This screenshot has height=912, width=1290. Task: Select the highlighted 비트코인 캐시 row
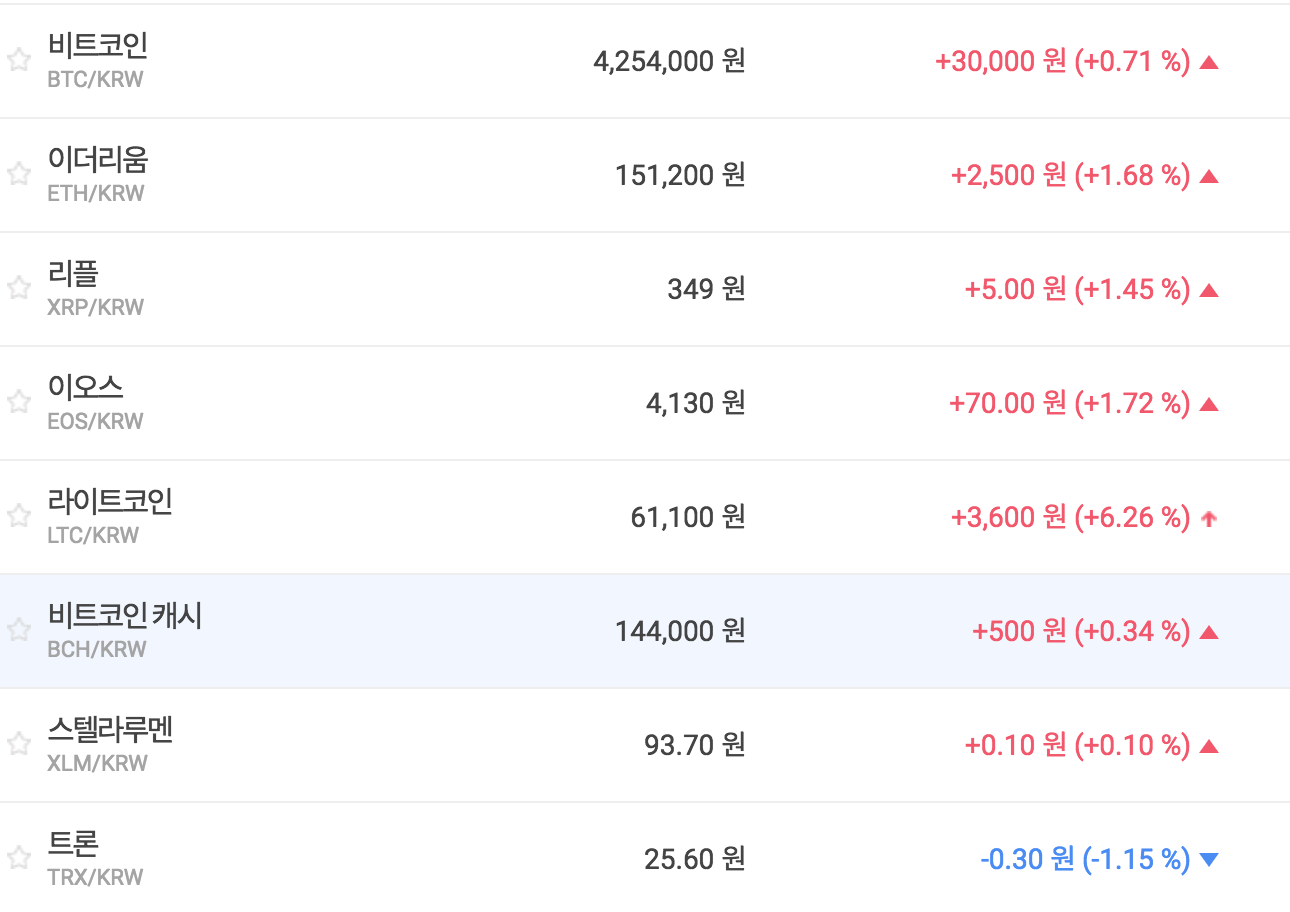(x=125, y=616)
